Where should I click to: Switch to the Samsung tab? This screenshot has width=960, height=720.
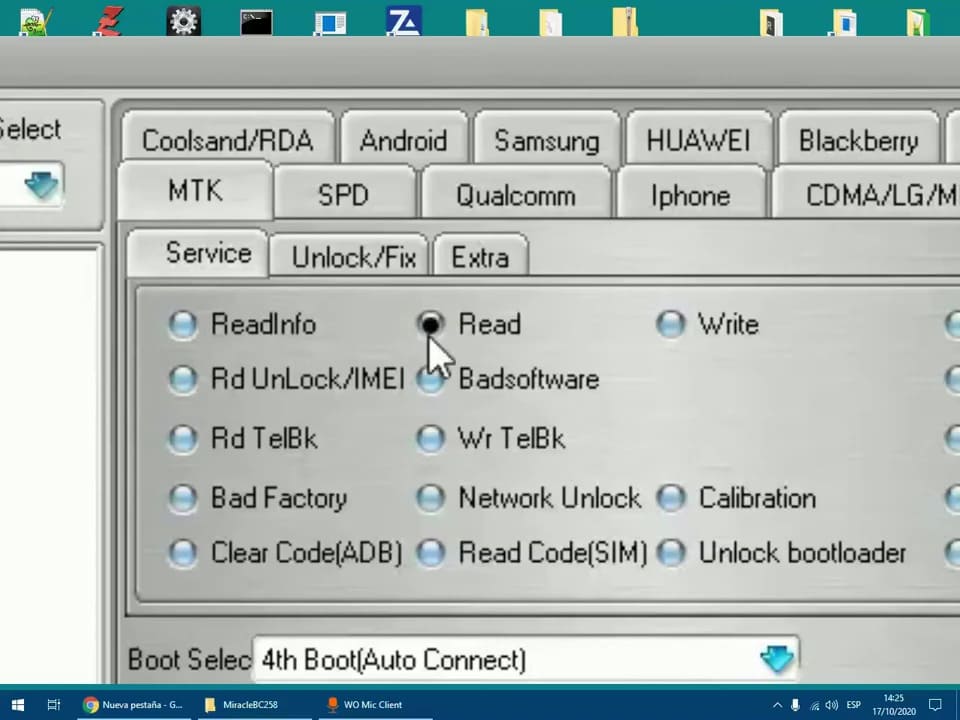(547, 141)
